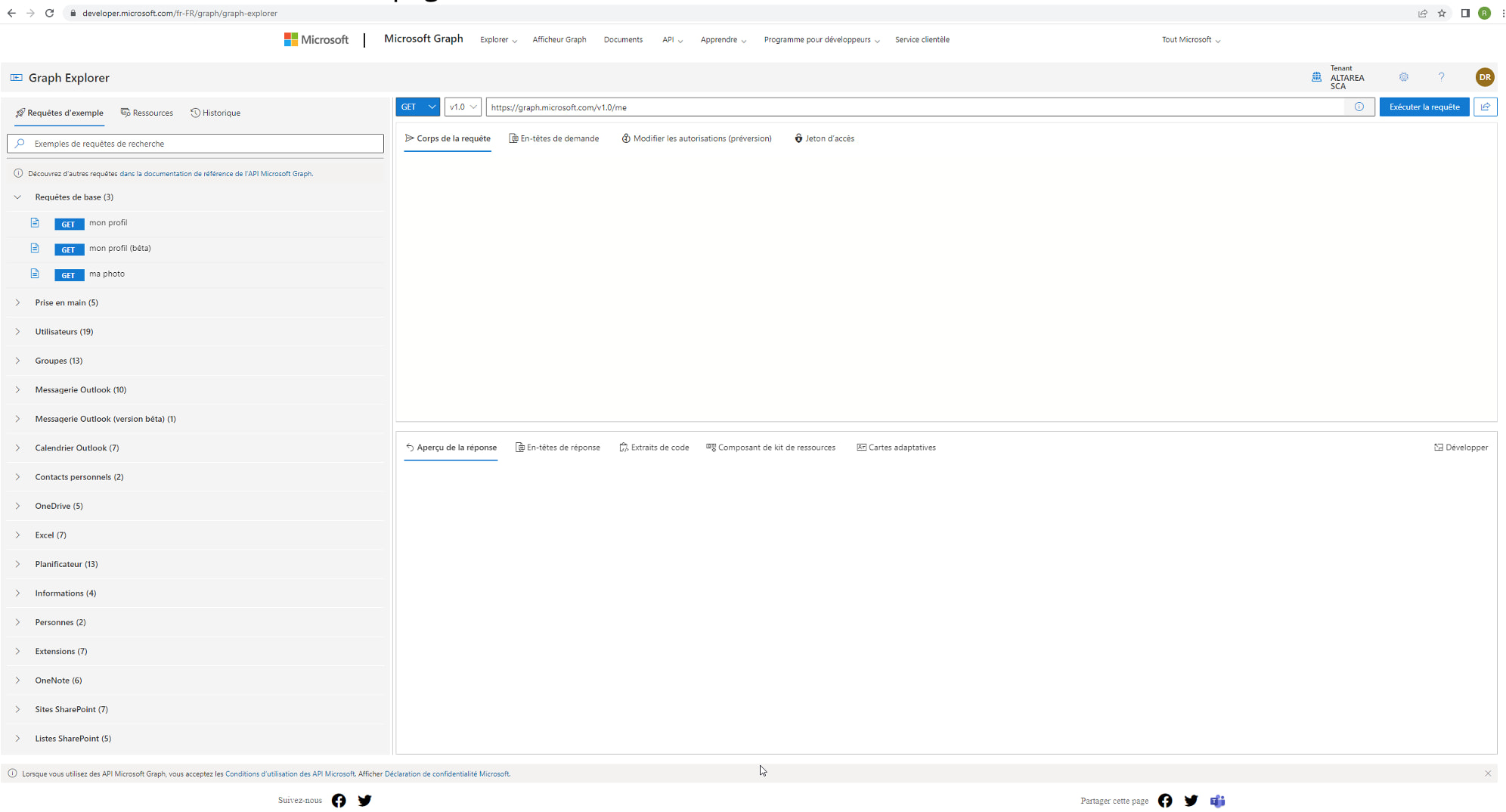
Task: Open the API menu in top navigation
Action: (671, 39)
